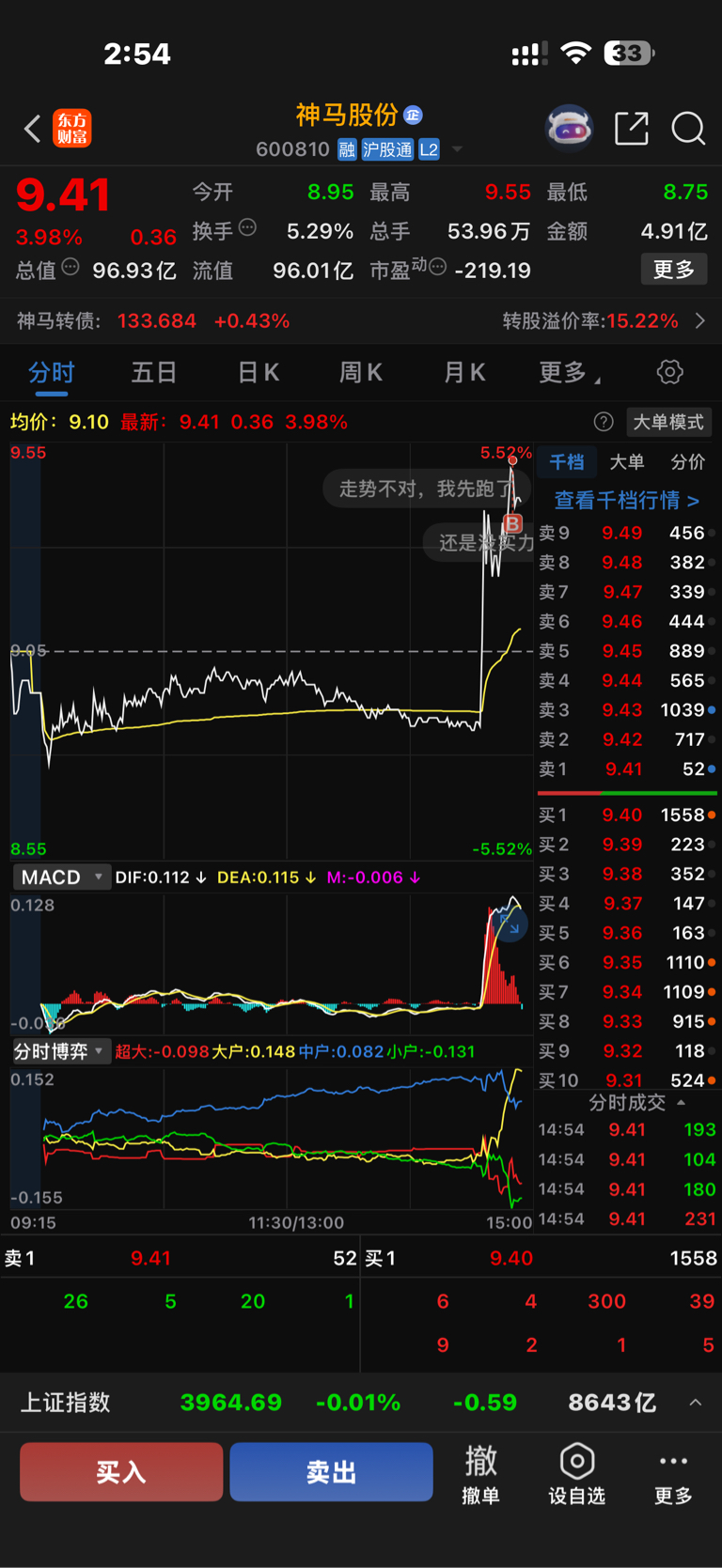Open the MACD indicator dropdown
Viewport: 722px width, 1568px height.
[62, 877]
